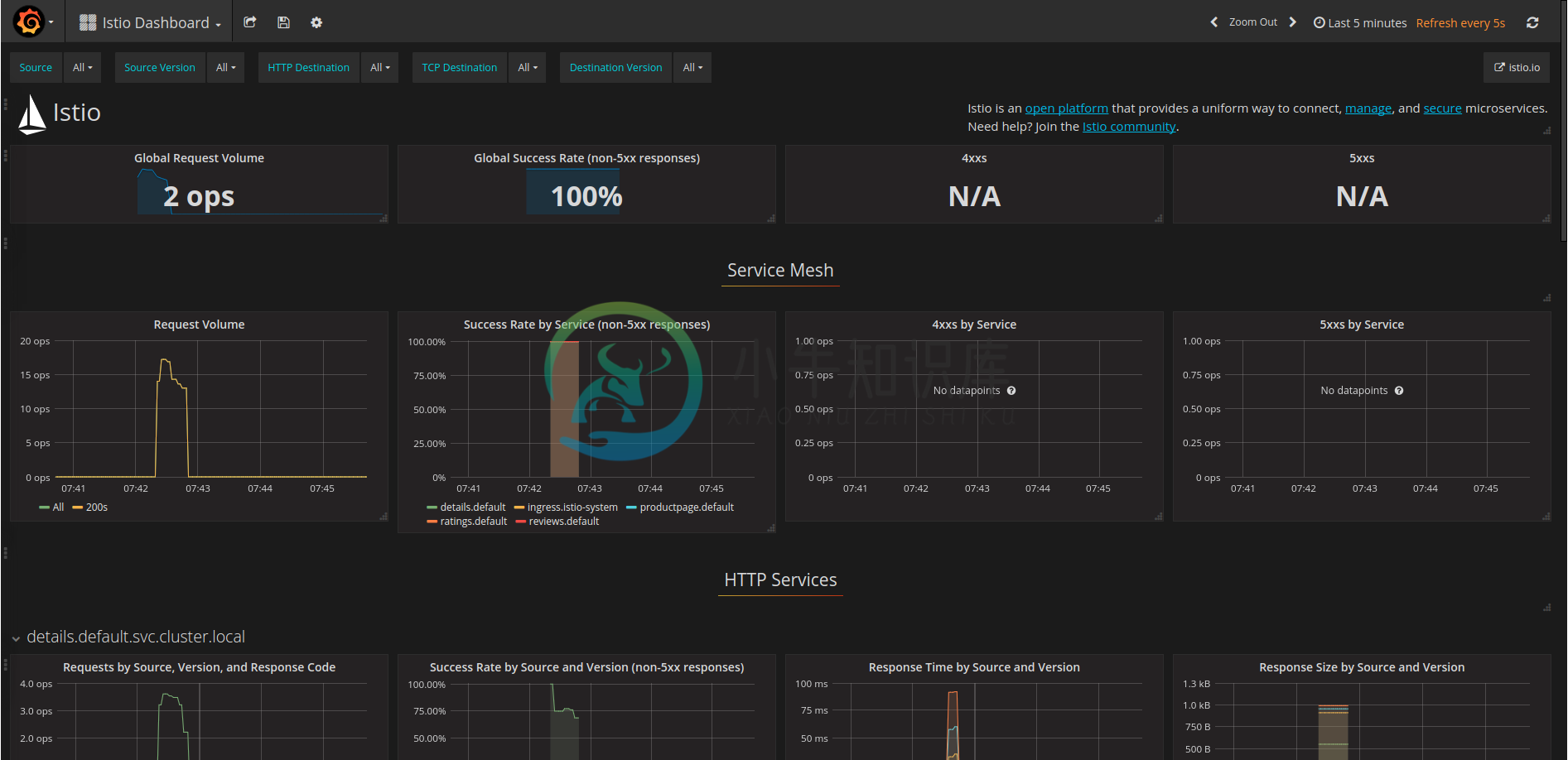Open the 5xxs panel title menu

tap(1362, 158)
